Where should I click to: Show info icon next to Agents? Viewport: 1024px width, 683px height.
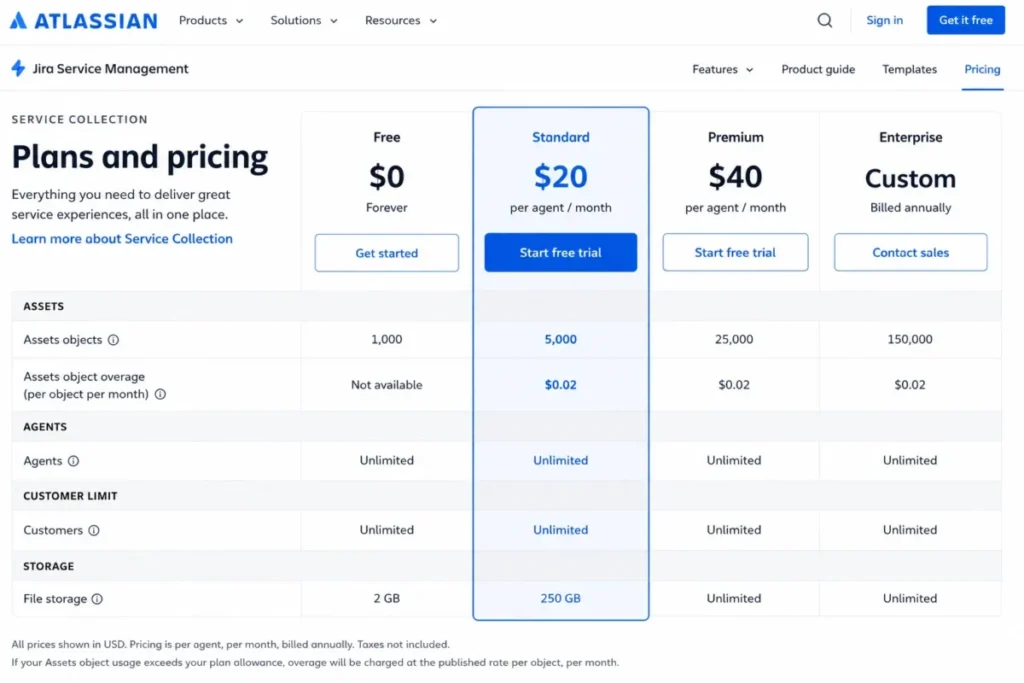[73, 461]
